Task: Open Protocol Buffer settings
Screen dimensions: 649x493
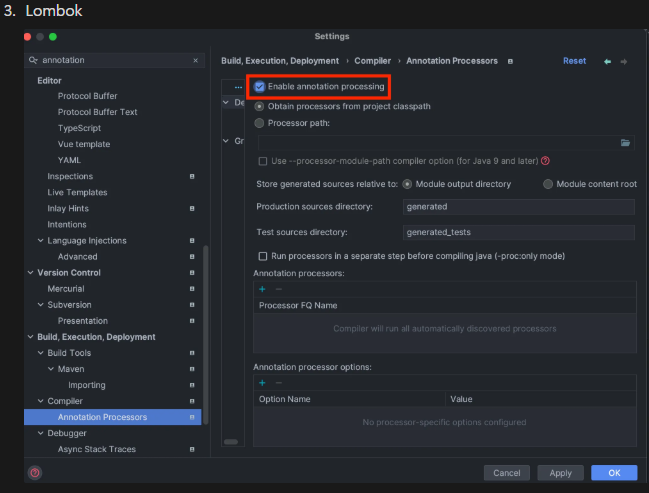Action: [x=87, y=96]
